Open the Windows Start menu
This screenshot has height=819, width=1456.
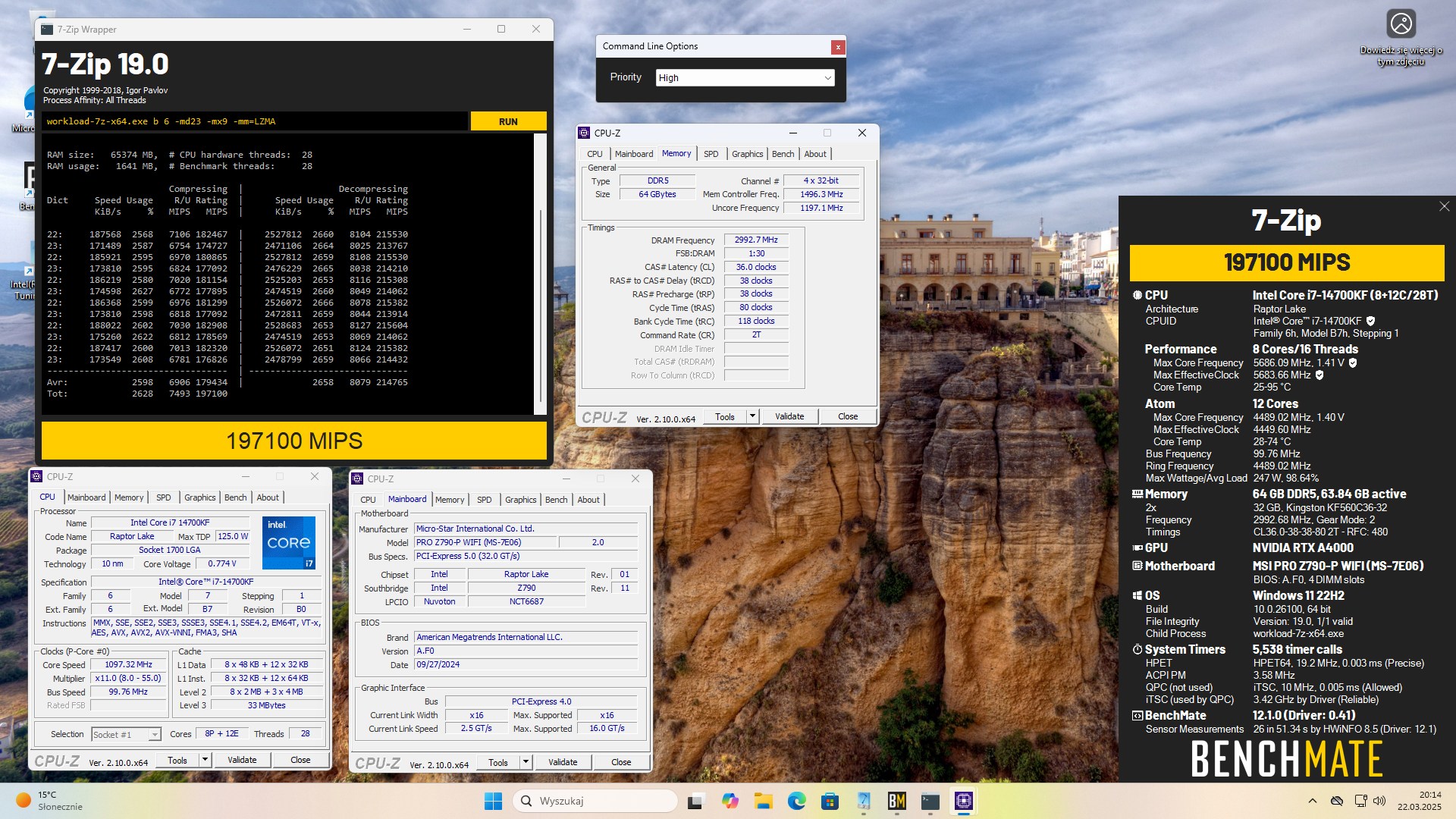(493, 801)
